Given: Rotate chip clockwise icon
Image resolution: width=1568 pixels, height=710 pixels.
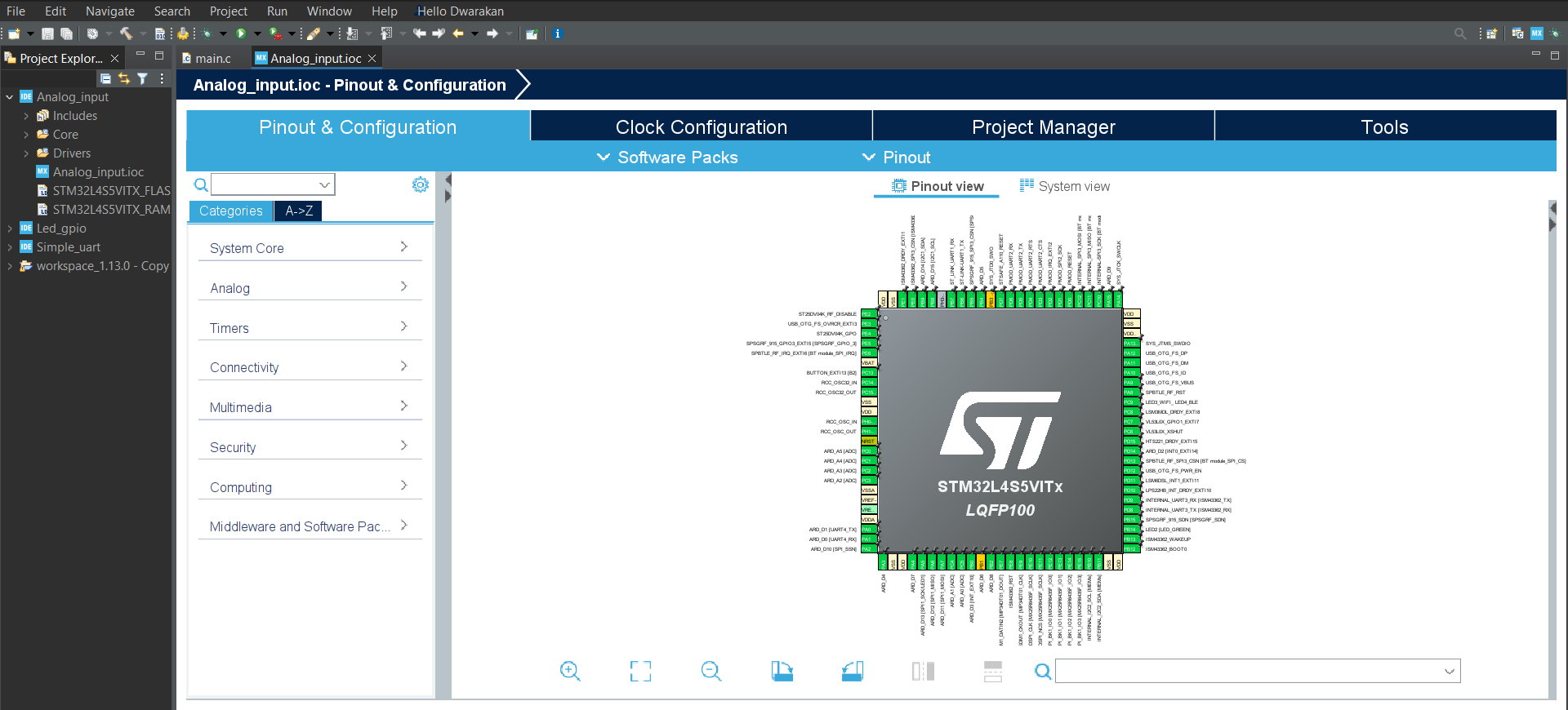Looking at the screenshot, I should 782,671.
